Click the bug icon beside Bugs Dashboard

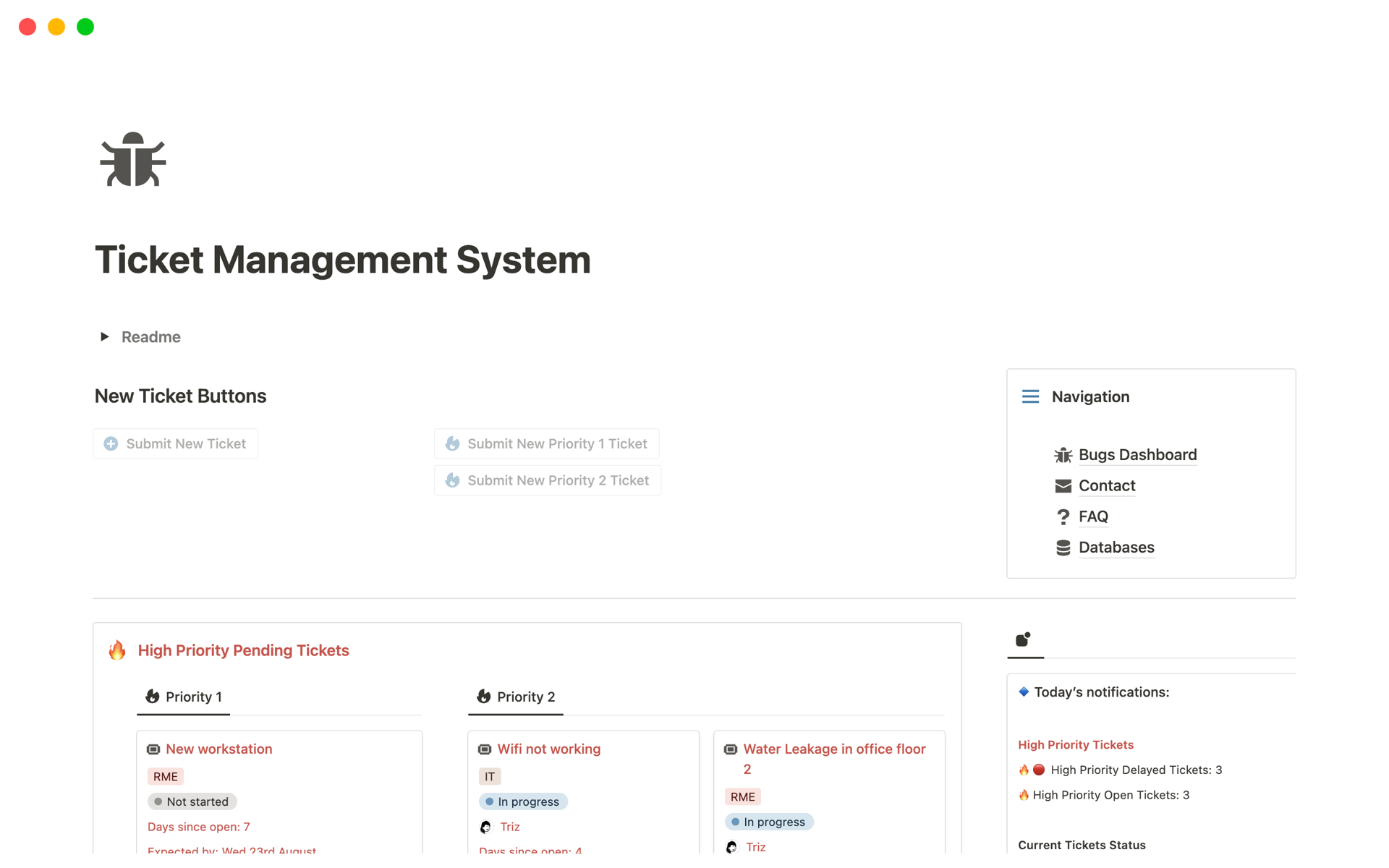coord(1063,455)
